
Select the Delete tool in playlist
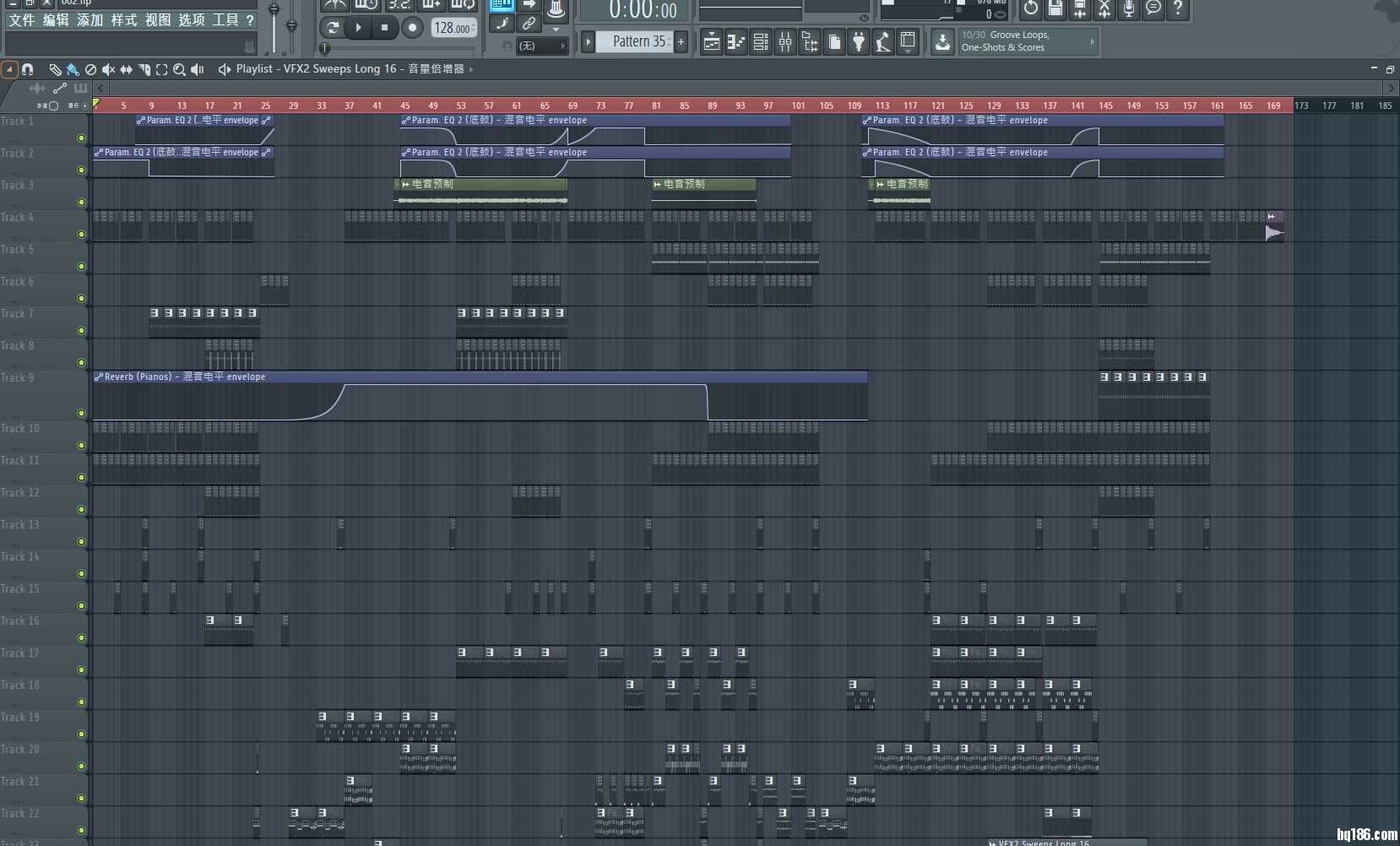tap(90, 69)
